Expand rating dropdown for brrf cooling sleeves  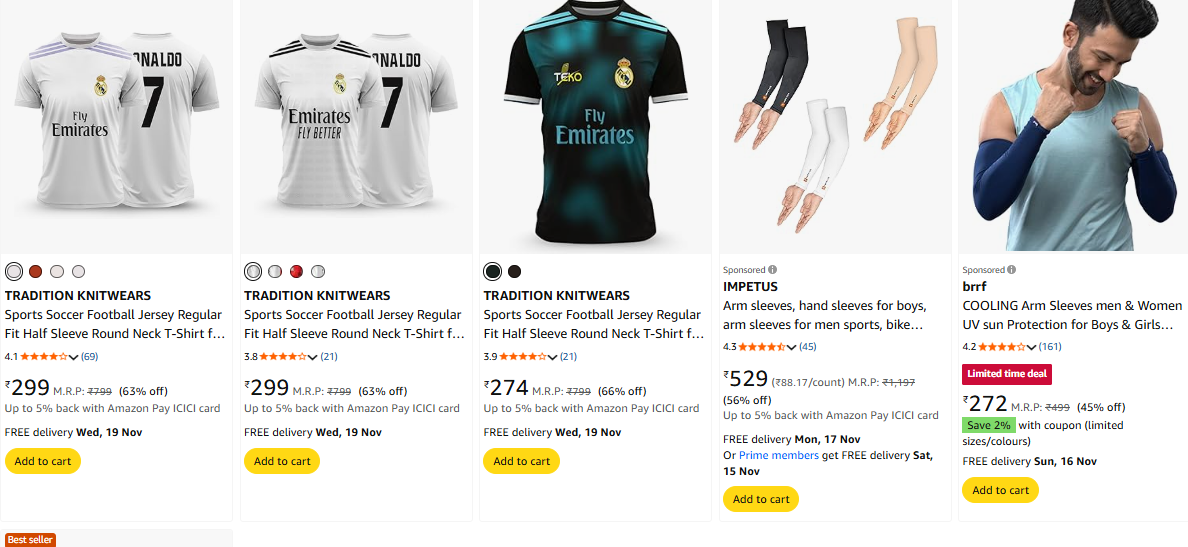click(x=1032, y=348)
